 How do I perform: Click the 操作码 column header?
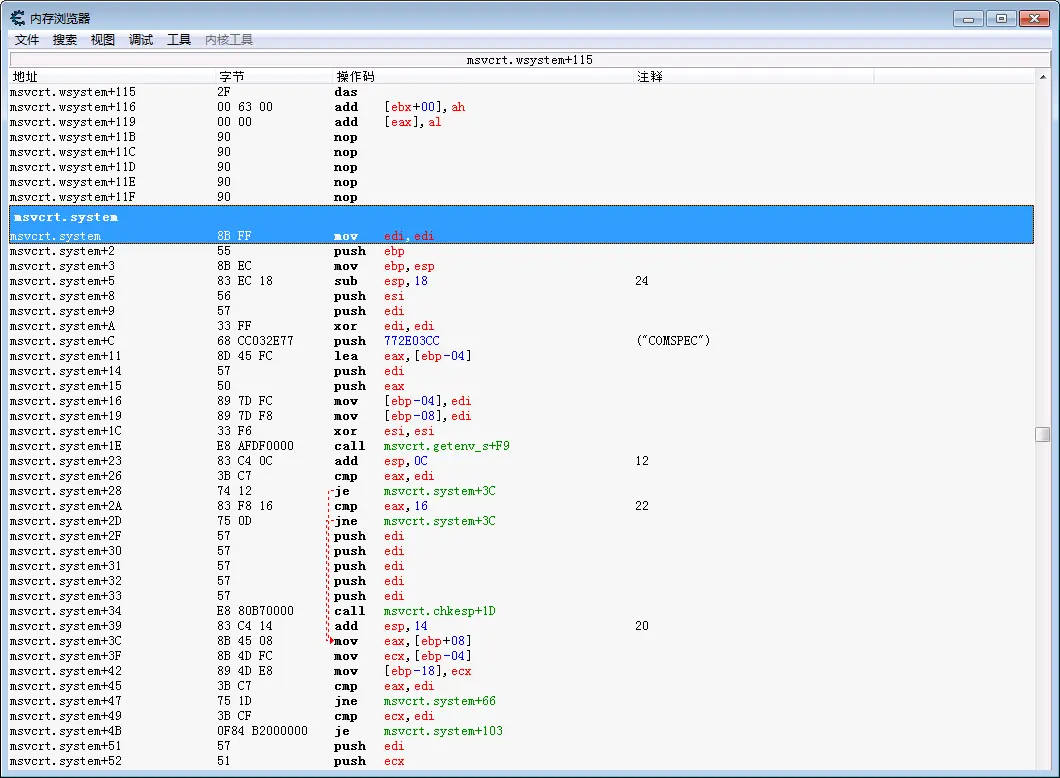483,76
